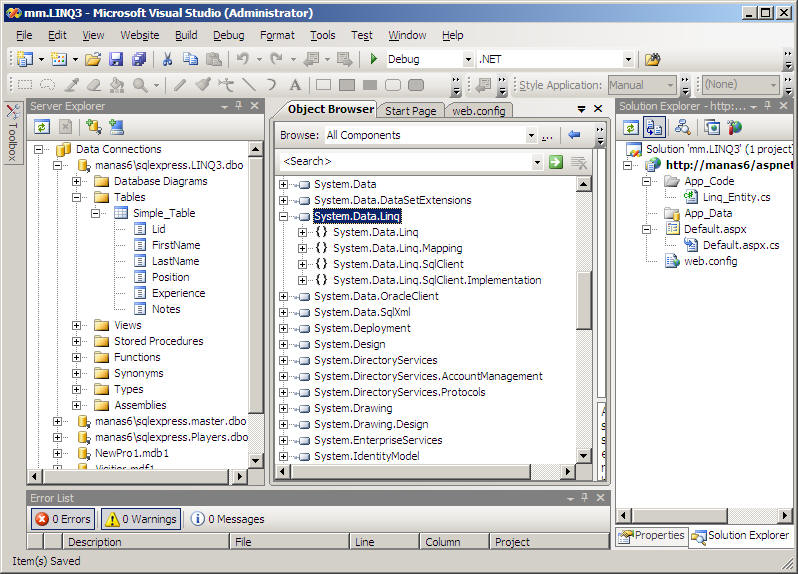Click the Object Browser back navigation arrow

click(574, 135)
